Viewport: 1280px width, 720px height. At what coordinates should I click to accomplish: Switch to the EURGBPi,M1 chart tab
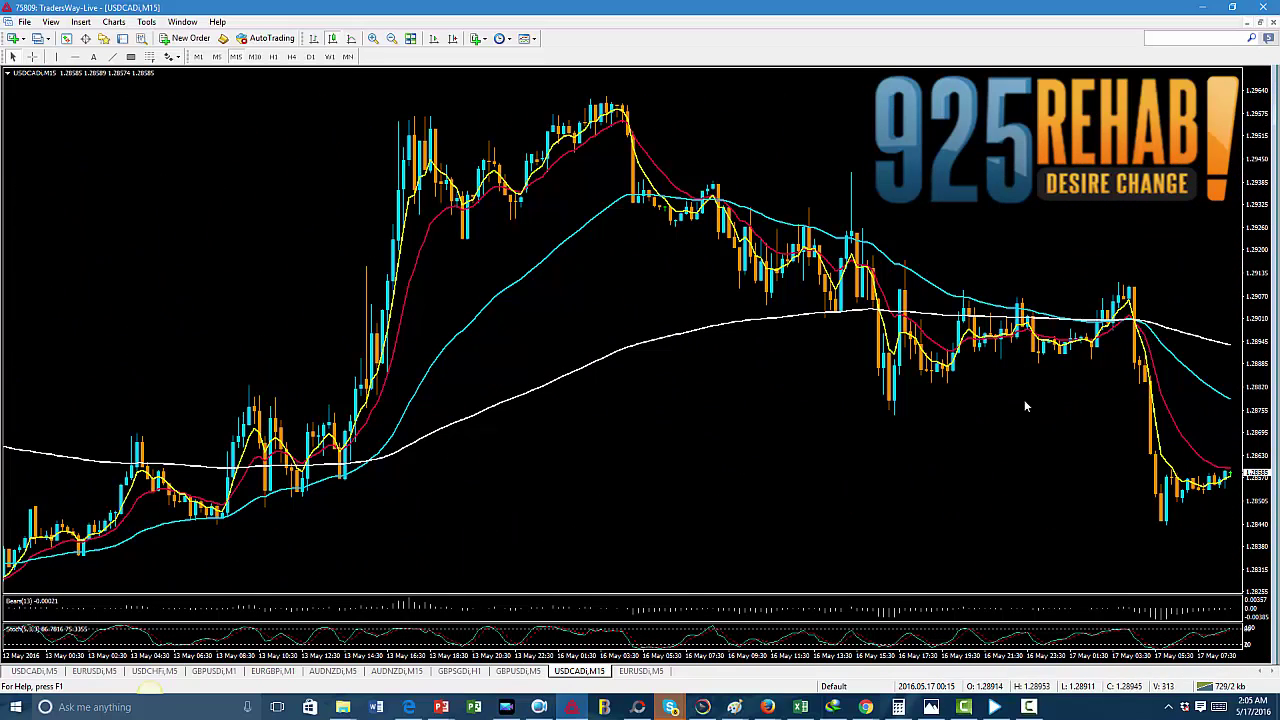[x=273, y=671]
